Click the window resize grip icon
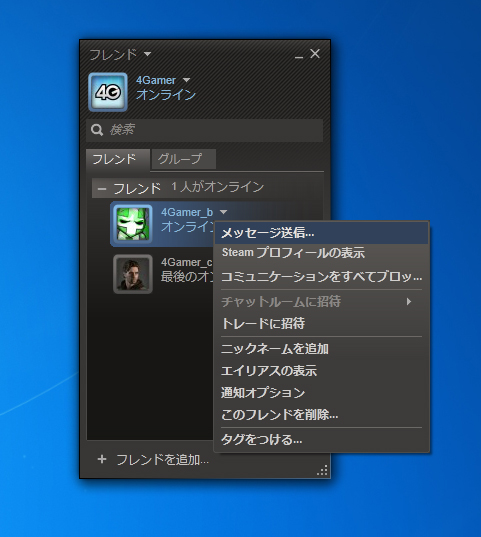 click(322, 471)
